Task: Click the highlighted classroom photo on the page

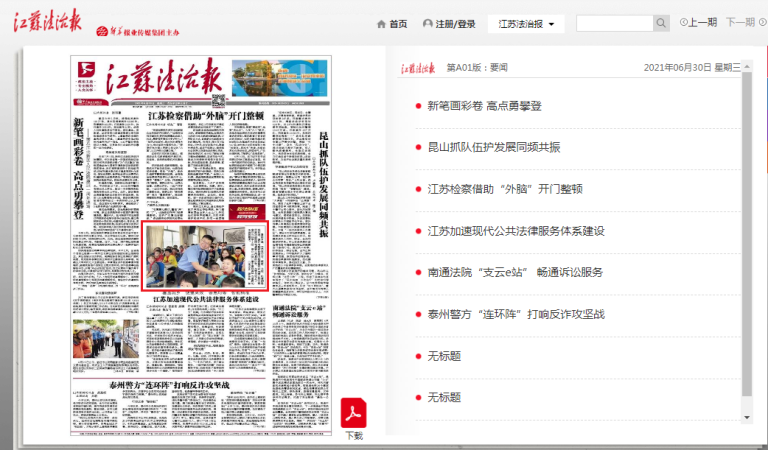Action: coord(205,256)
